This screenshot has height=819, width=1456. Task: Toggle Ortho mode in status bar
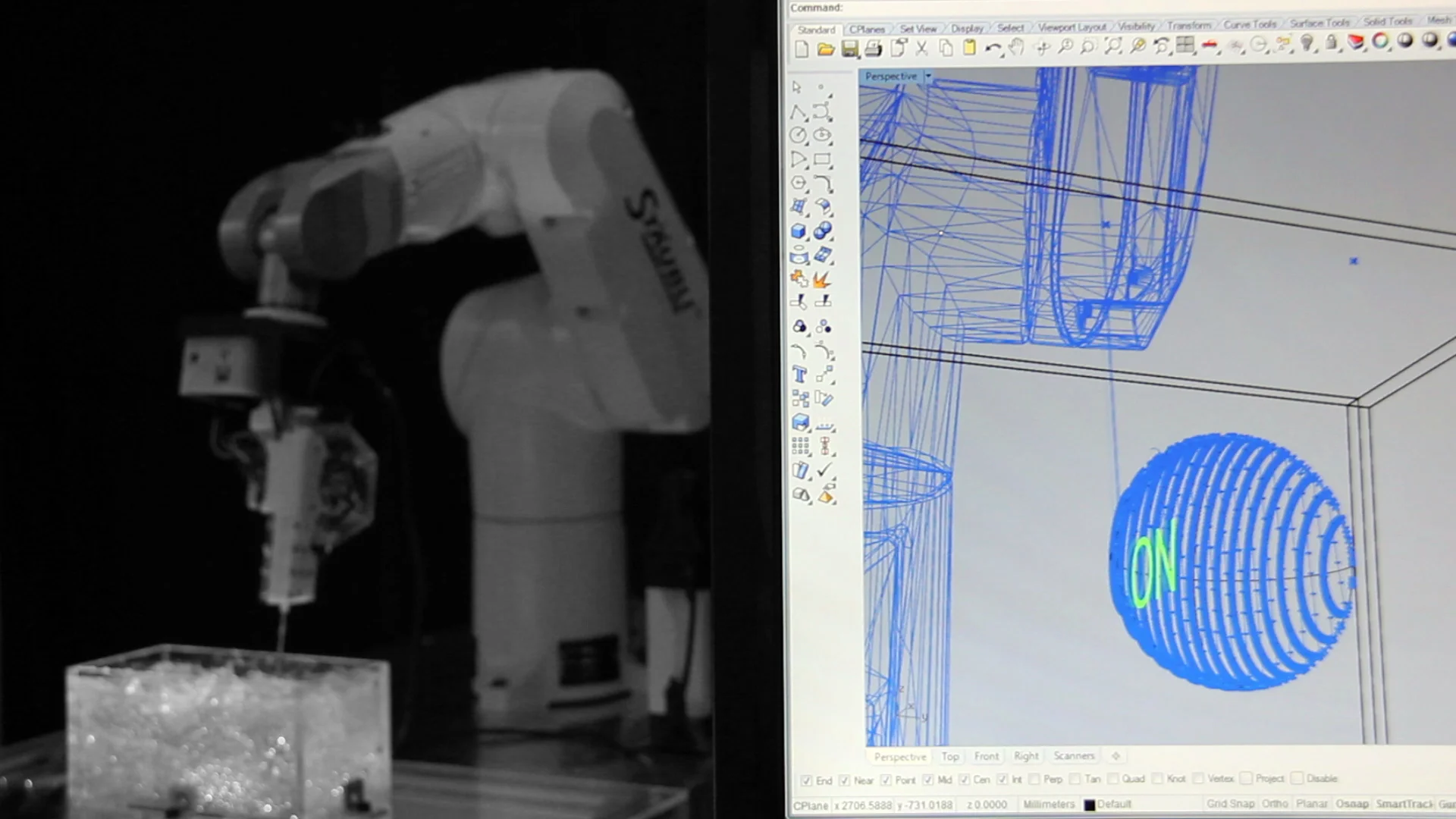pyautogui.click(x=1275, y=804)
